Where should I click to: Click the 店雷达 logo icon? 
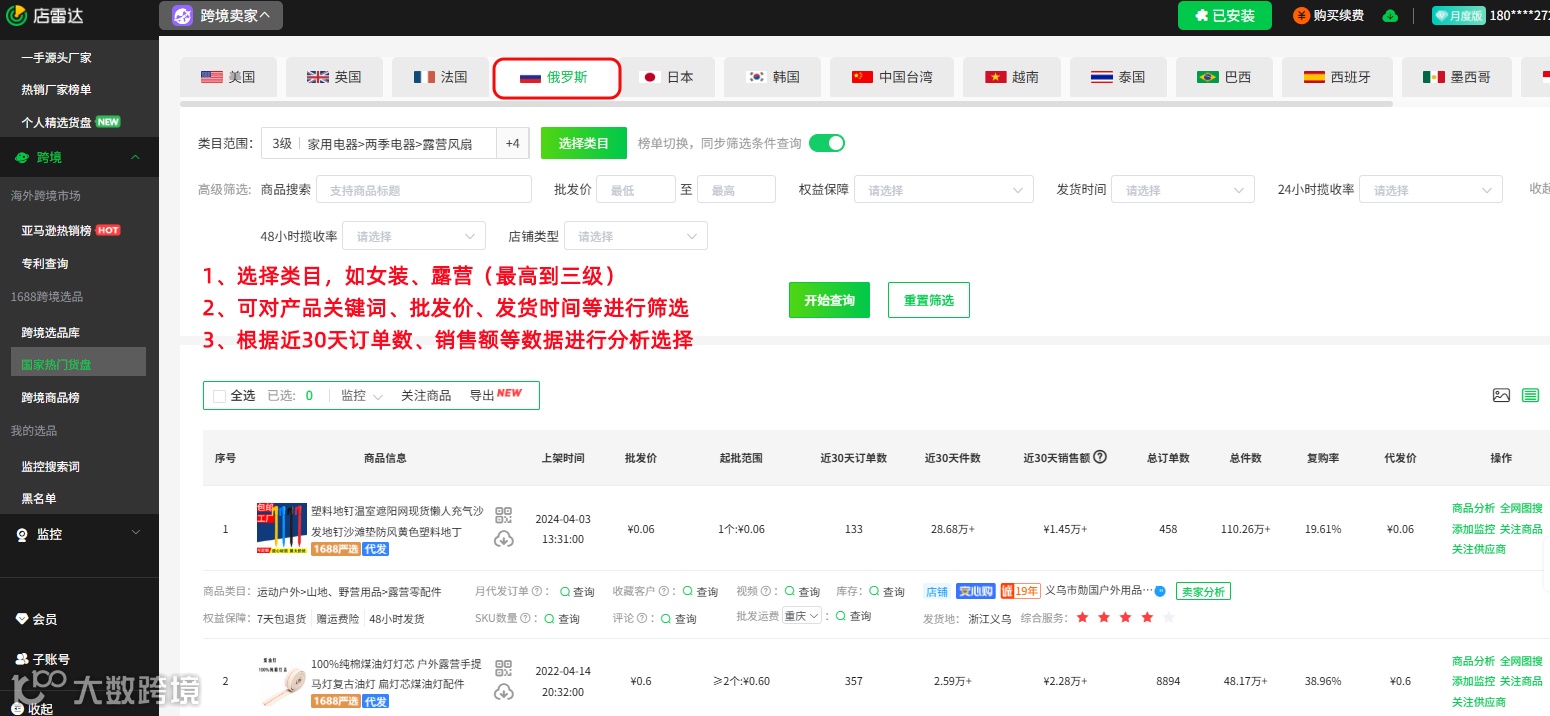coord(16,15)
